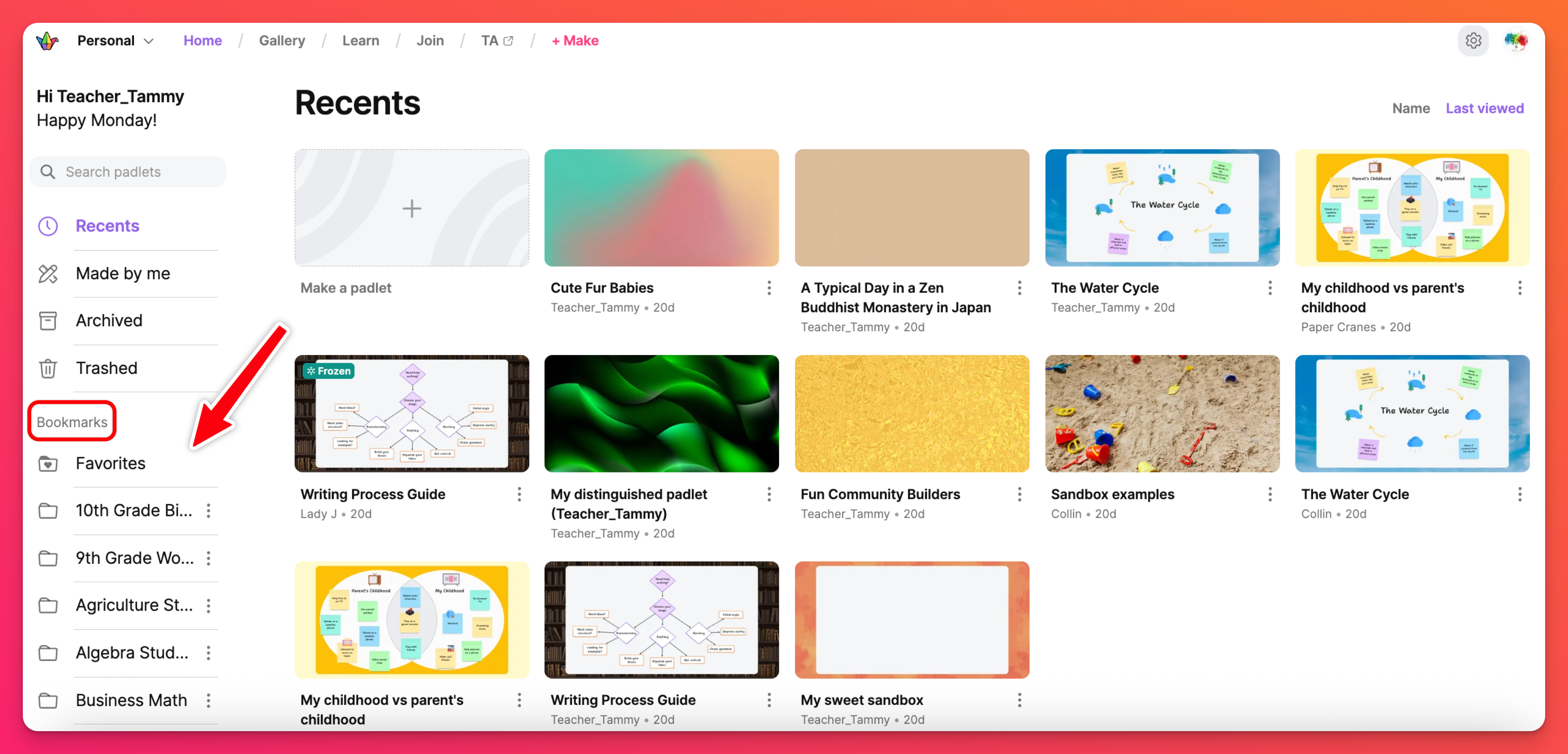Image resolution: width=1568 pixels, height=754 pixels.
Task: Click the Made by me pencil icon
Action: pos(48,274)
